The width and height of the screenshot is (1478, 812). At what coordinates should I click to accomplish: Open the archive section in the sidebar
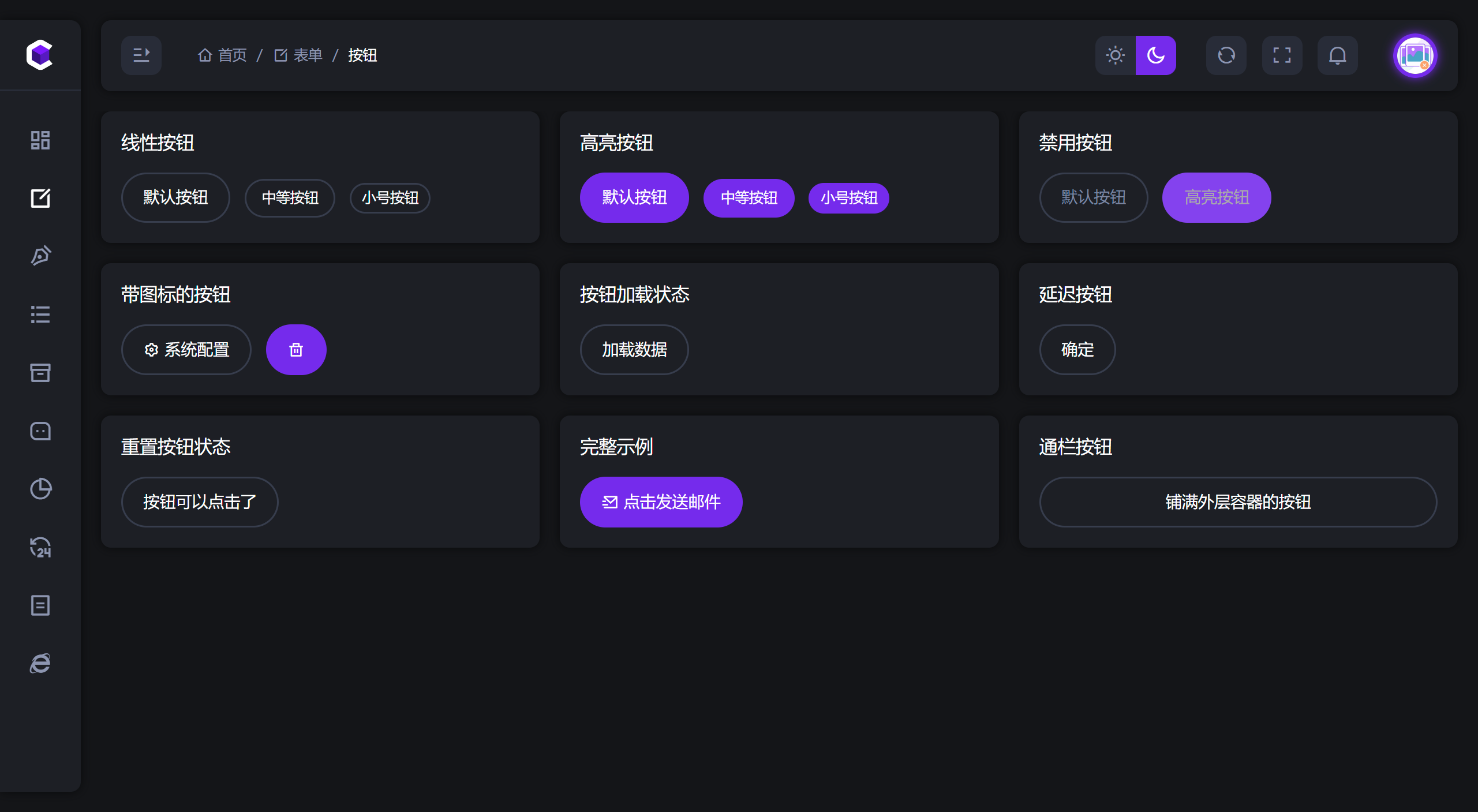pyautogui.click(x=40, y=372)
